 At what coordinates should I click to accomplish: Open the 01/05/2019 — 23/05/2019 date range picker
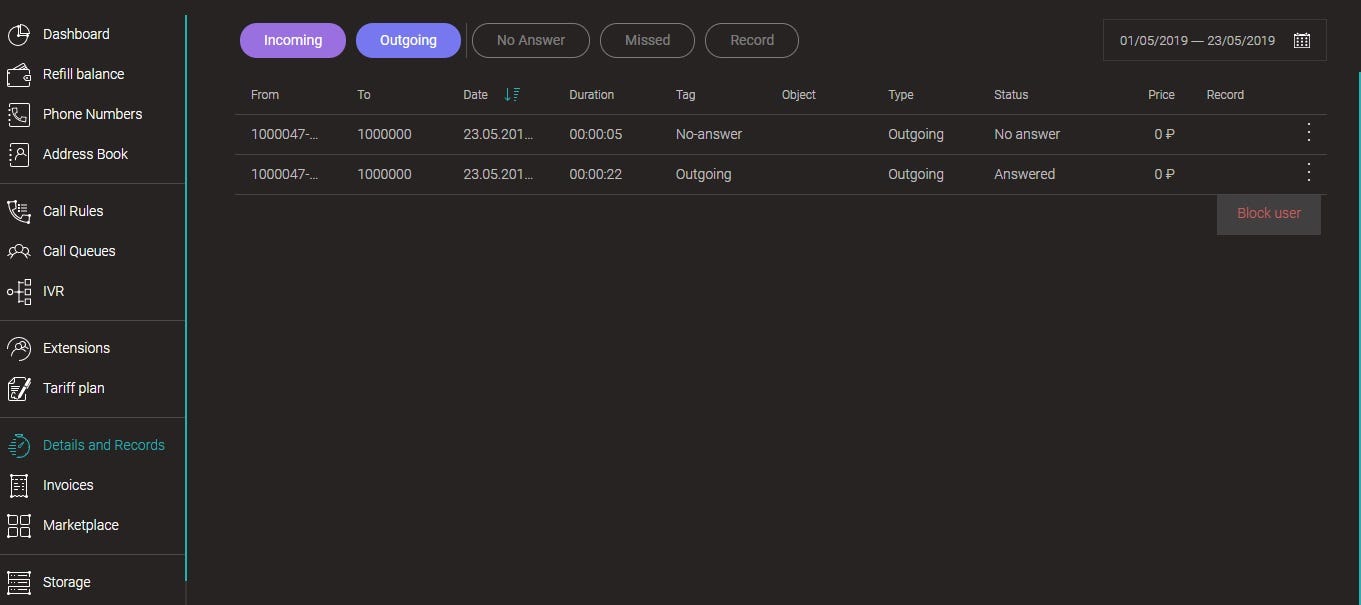click(x=1214, y=40)
